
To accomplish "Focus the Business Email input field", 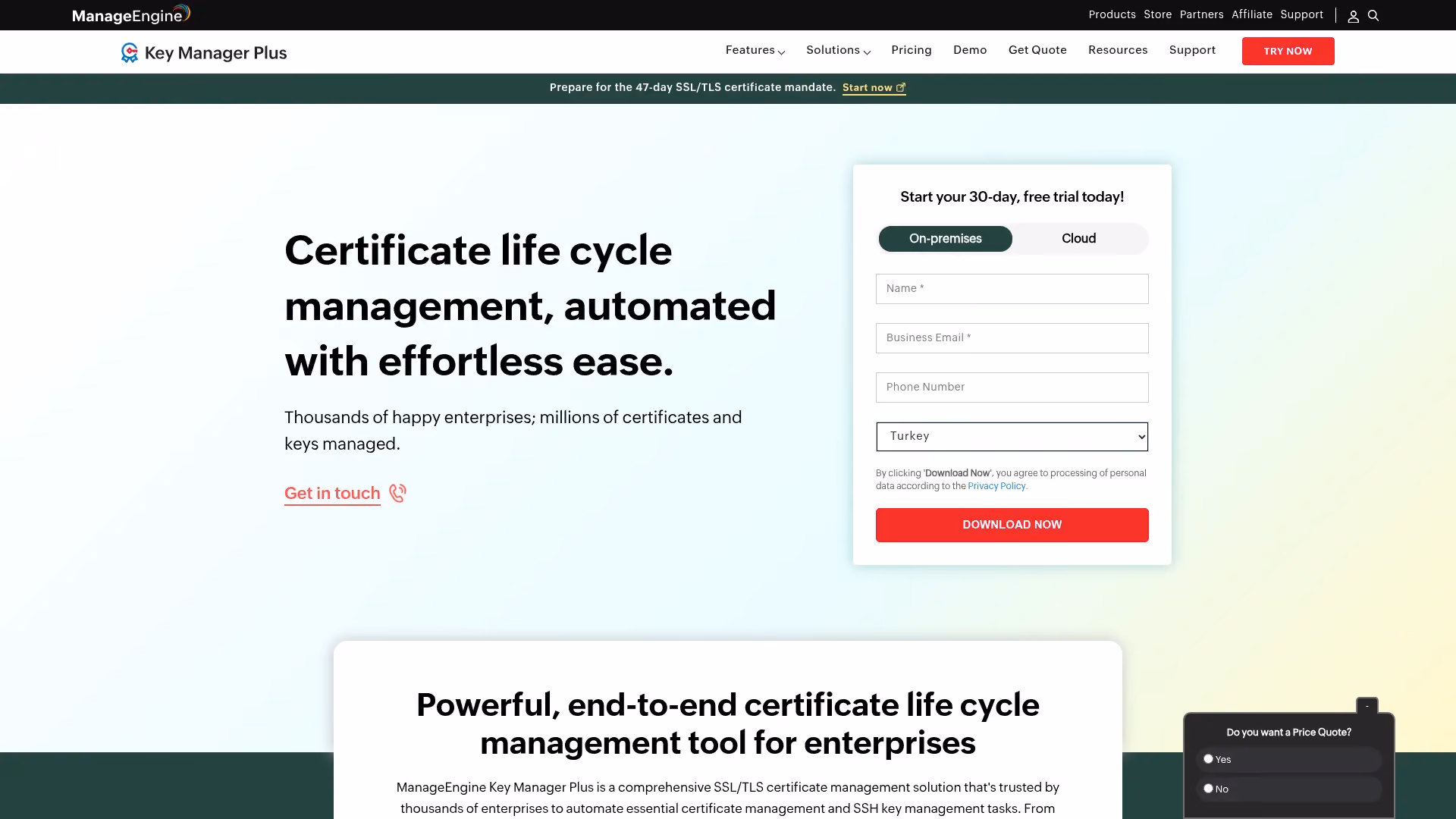I will 1012,338.
